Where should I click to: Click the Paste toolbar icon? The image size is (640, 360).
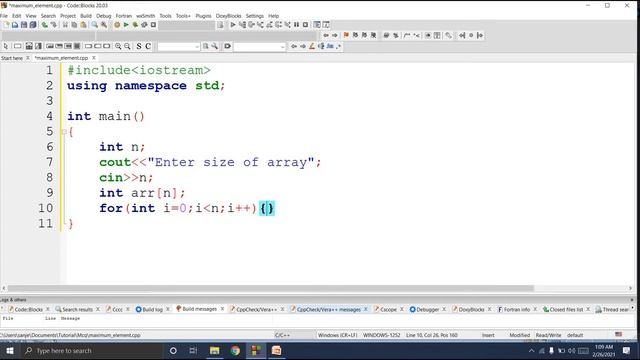click(x=83, y=25)
